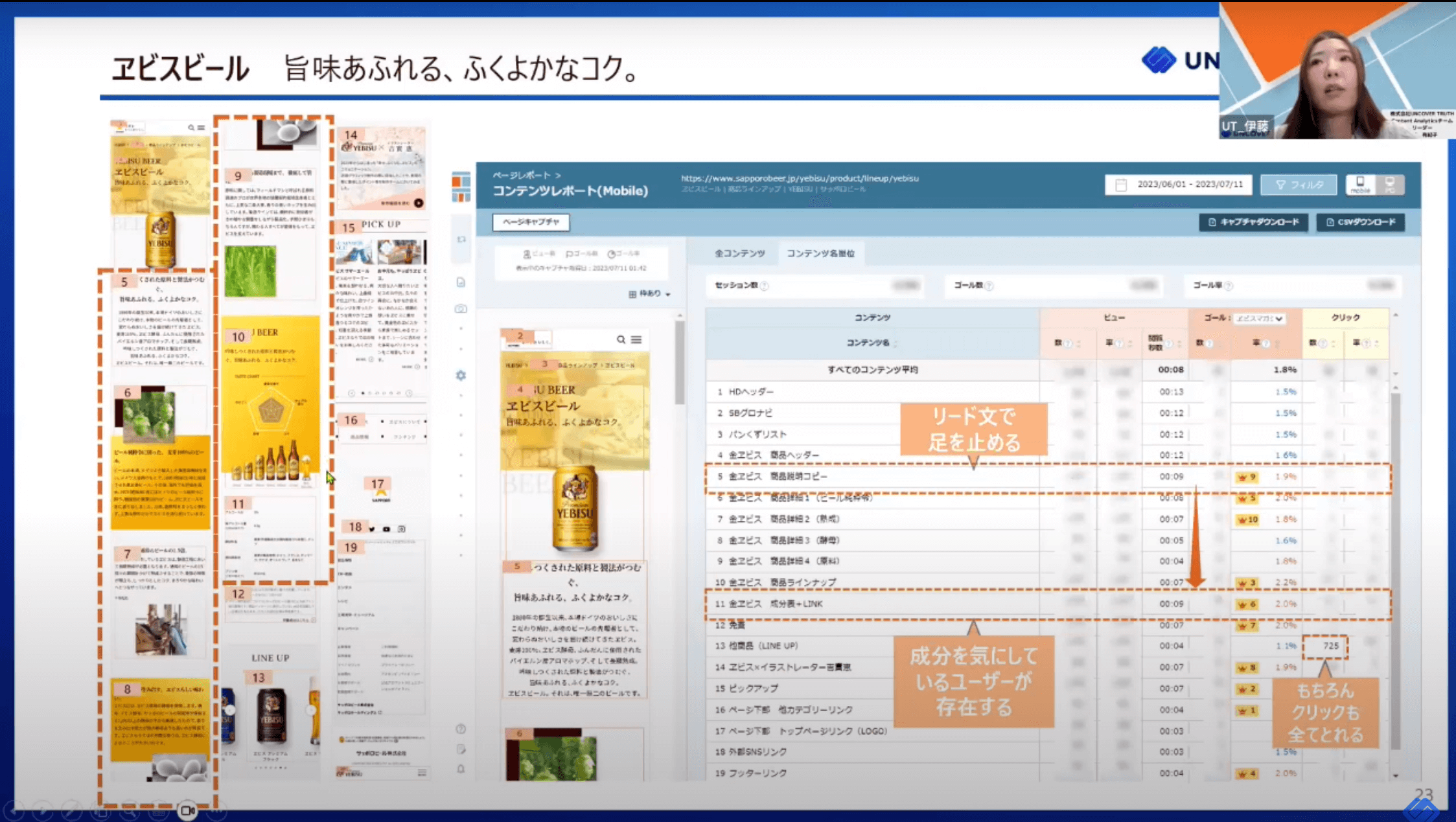Viewport: 1456px width, 822px height.
Task: Switch device view to mobile
Action: click(1360, 185)
